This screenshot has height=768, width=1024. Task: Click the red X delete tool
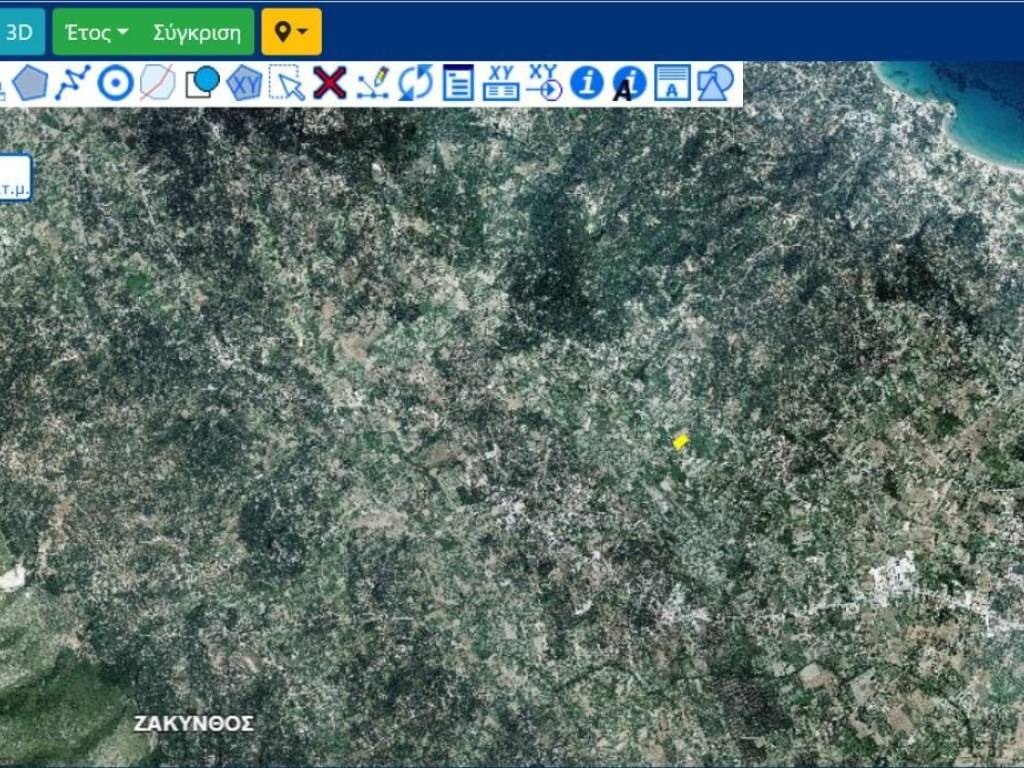pos(329,83)
